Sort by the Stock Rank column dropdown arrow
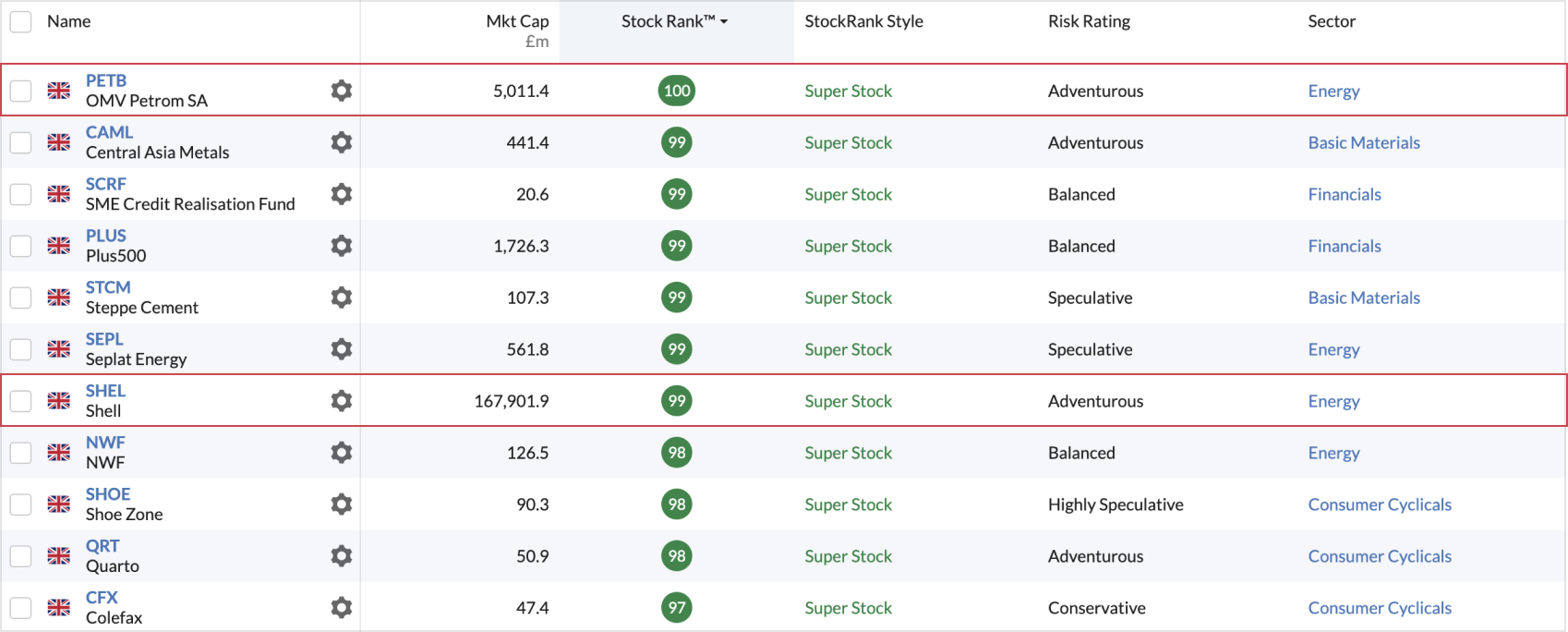 [724, 21]
